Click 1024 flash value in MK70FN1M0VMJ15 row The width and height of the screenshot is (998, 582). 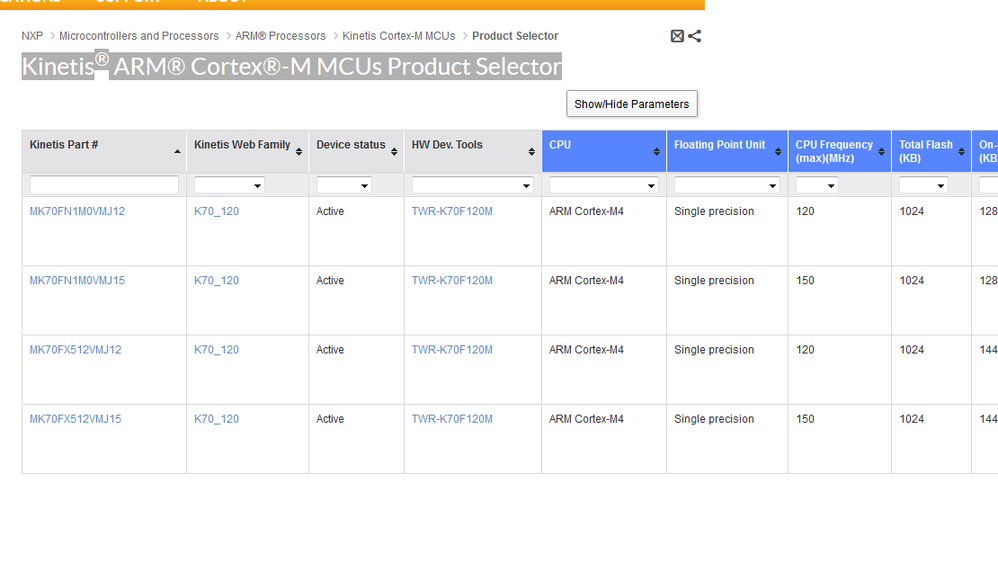[x=911, y=281]
